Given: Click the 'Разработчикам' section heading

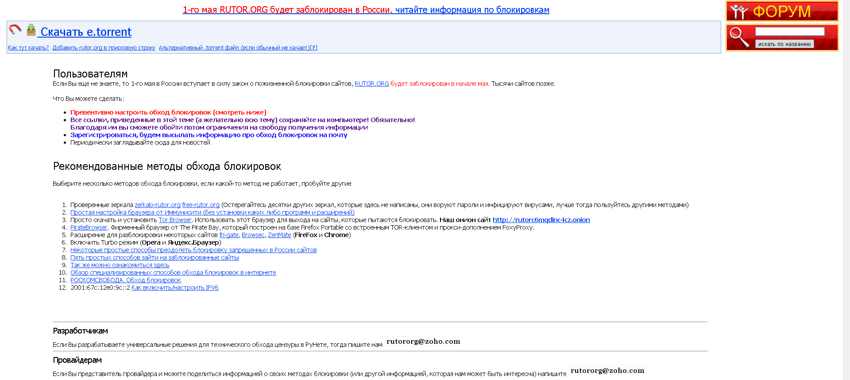Looking at the screenshot, I should click(x=80, y=331).
